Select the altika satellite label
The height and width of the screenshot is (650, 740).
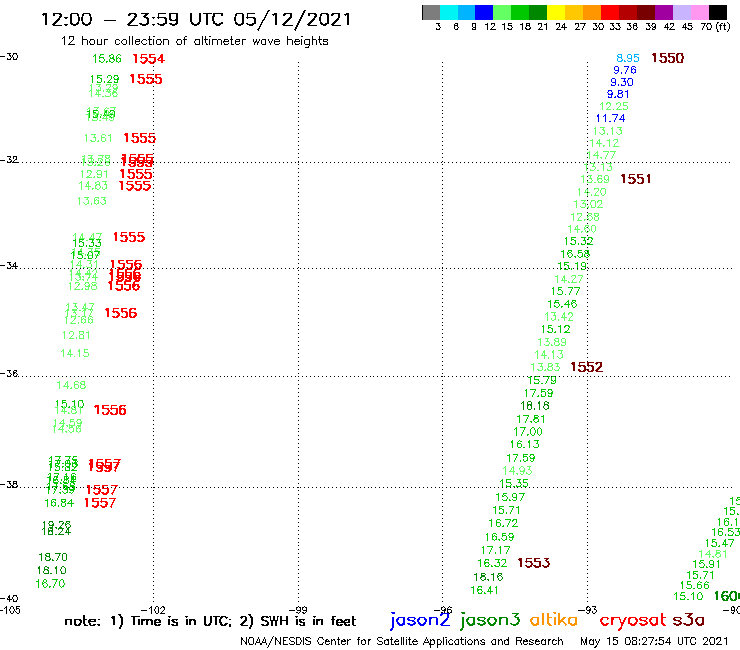[x=554, y=619]
